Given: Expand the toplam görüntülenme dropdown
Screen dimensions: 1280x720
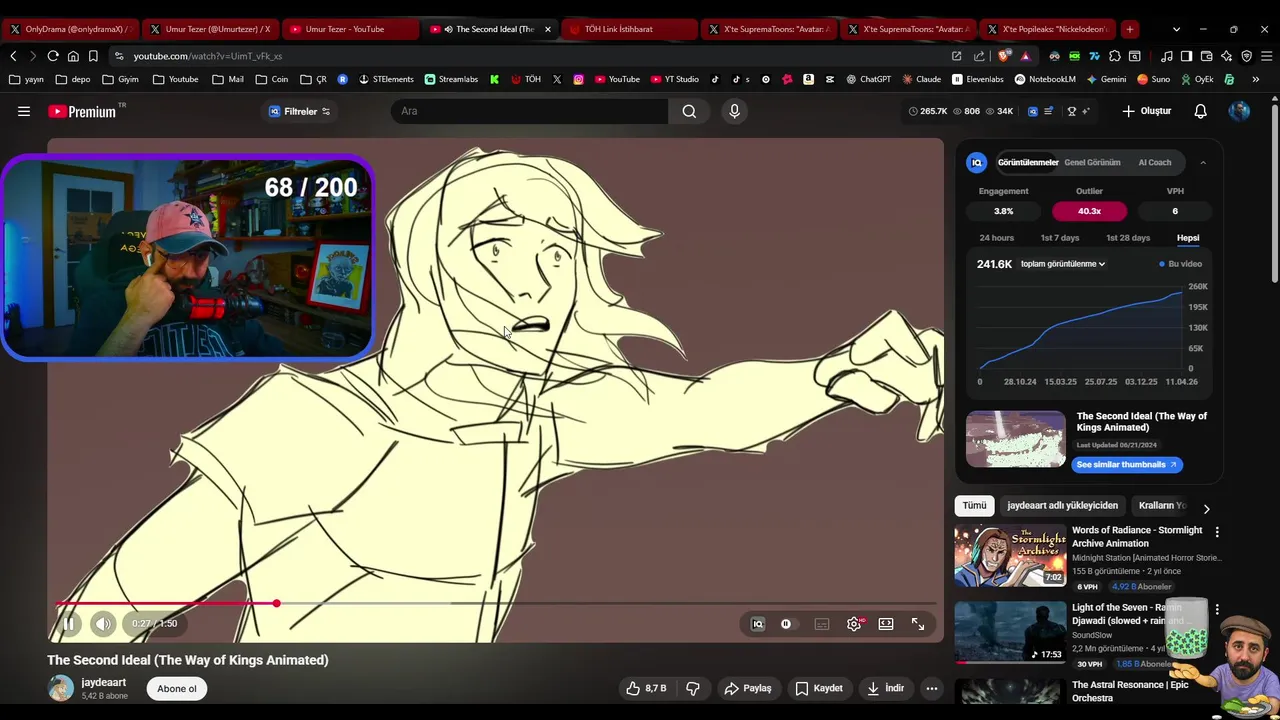Looking at the screenshot, I should pos(1063,264).
